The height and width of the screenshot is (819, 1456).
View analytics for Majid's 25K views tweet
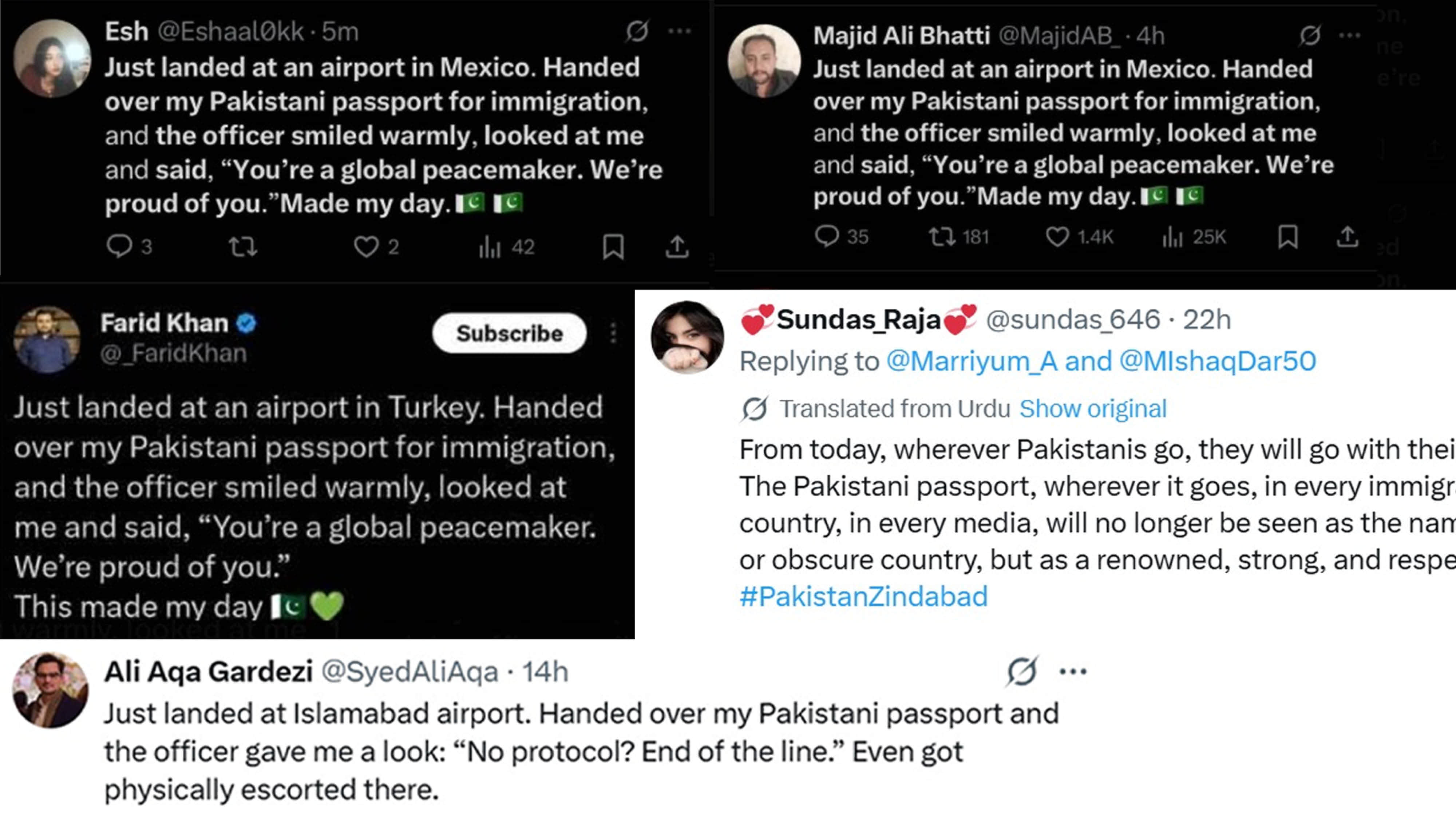tap(1173, 236)
